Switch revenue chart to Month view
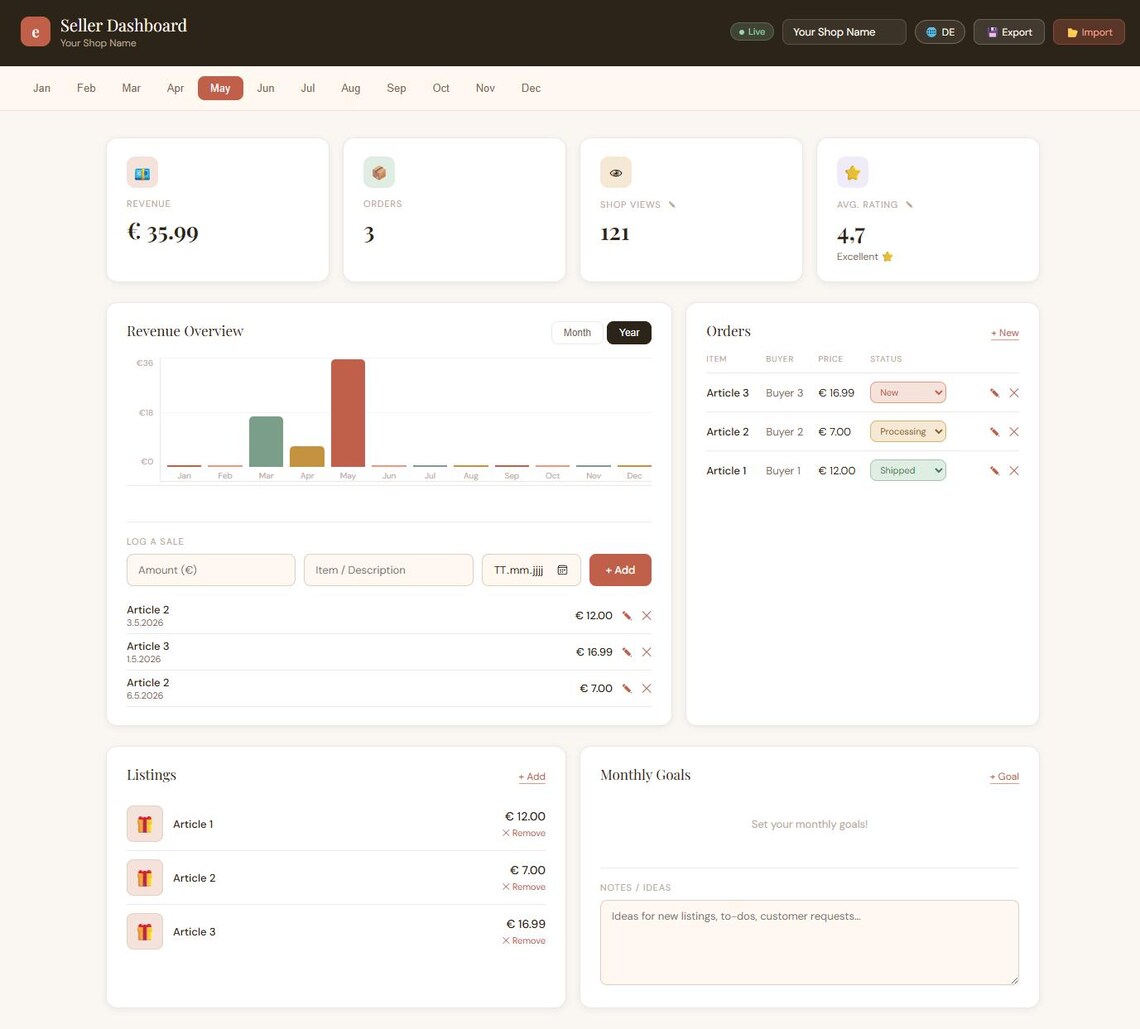The width and height of the screenshot is (1140, 1029). tap(577, 332)
